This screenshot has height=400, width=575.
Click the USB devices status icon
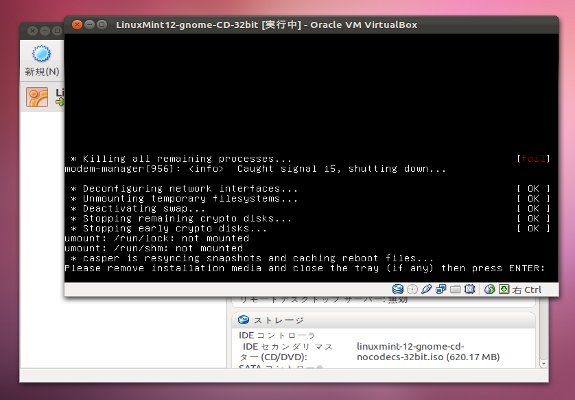pyautogui.click(x=426, y=289)
